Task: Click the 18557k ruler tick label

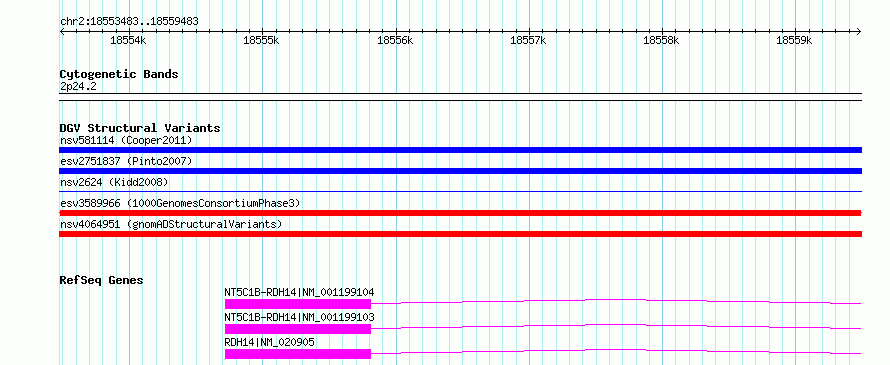Action: pyautogui.click(x=528, y=40)
